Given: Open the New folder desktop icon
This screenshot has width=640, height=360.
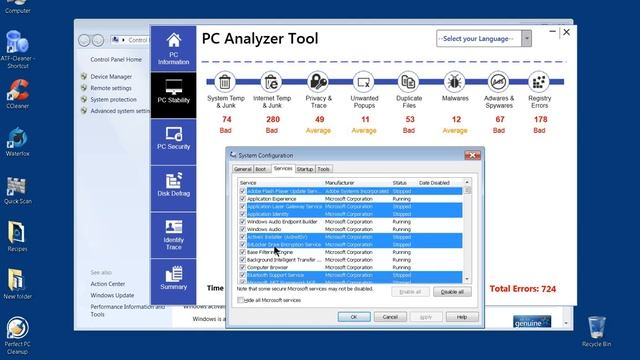Looking at the screenshot, I should click(17, 284).
